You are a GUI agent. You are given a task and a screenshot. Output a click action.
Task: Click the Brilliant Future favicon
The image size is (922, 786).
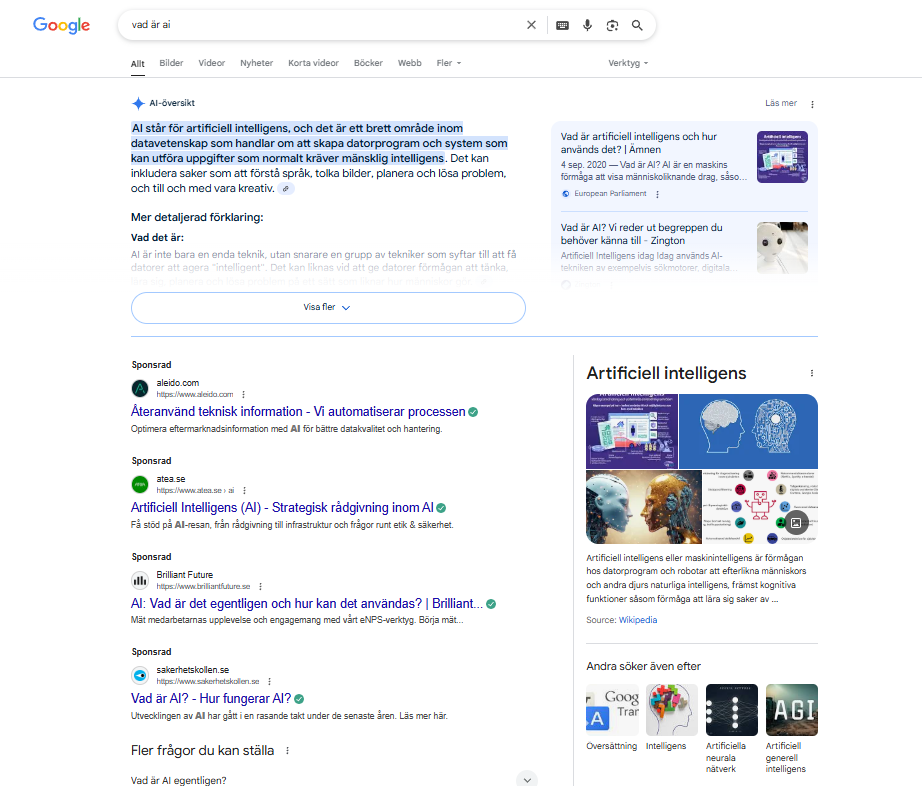[140, 580]
